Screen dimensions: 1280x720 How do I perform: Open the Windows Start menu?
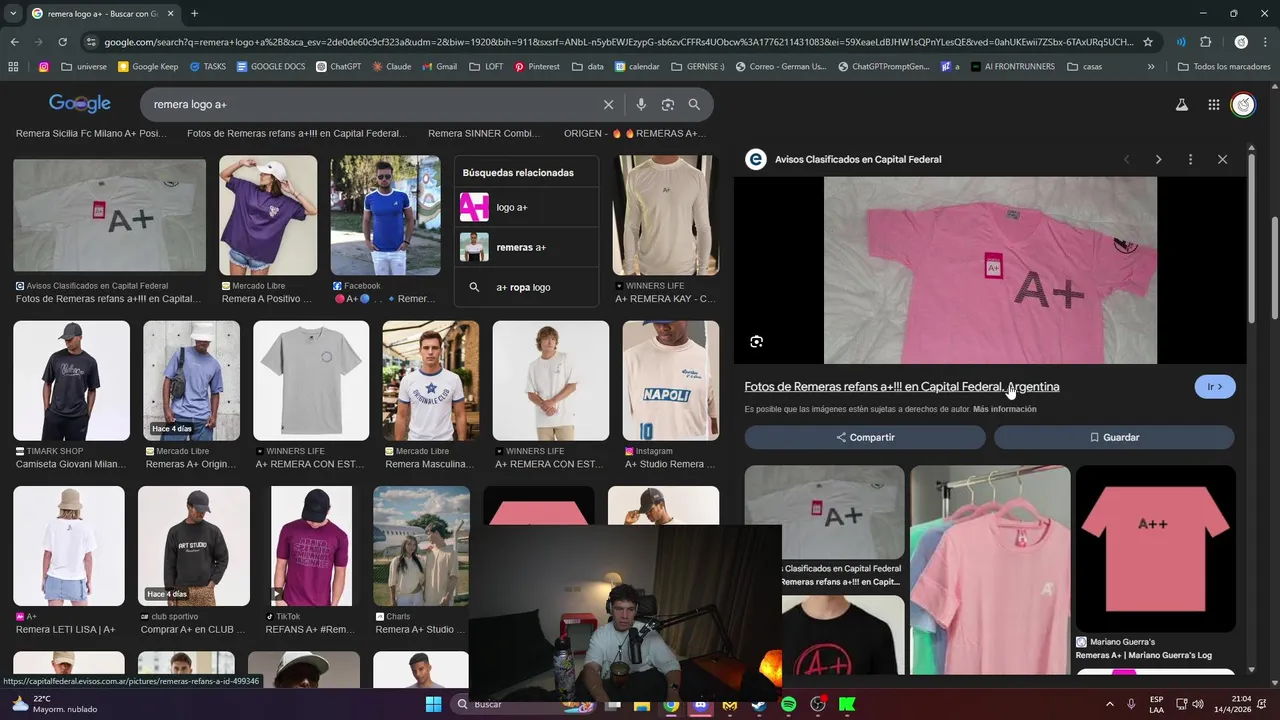pos(433,704)
